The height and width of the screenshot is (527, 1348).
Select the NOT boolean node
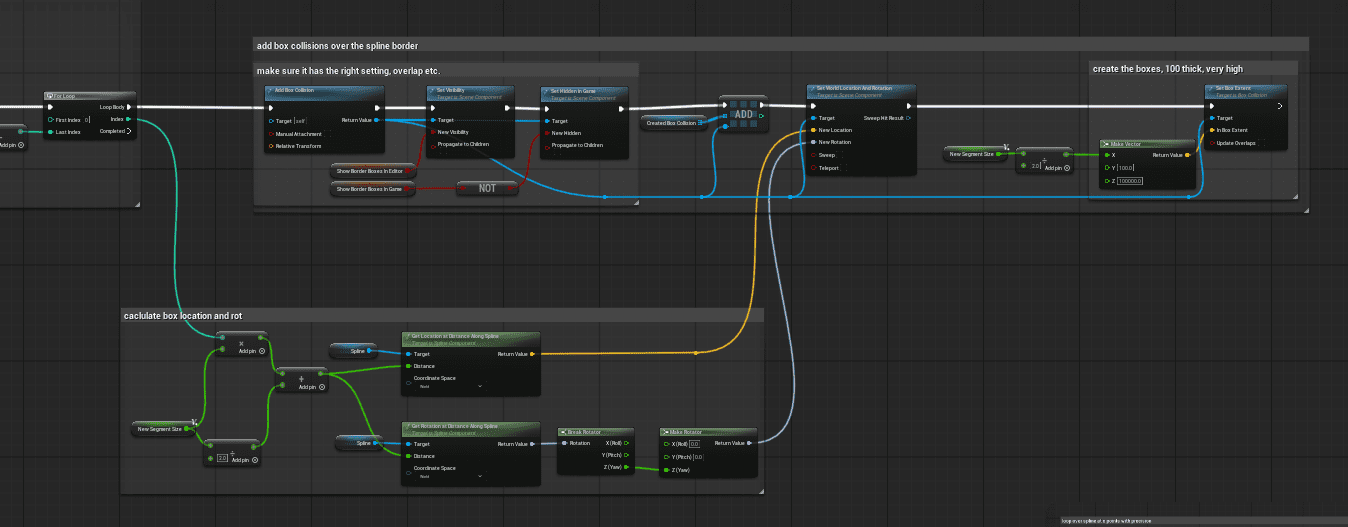coord(487,188)
